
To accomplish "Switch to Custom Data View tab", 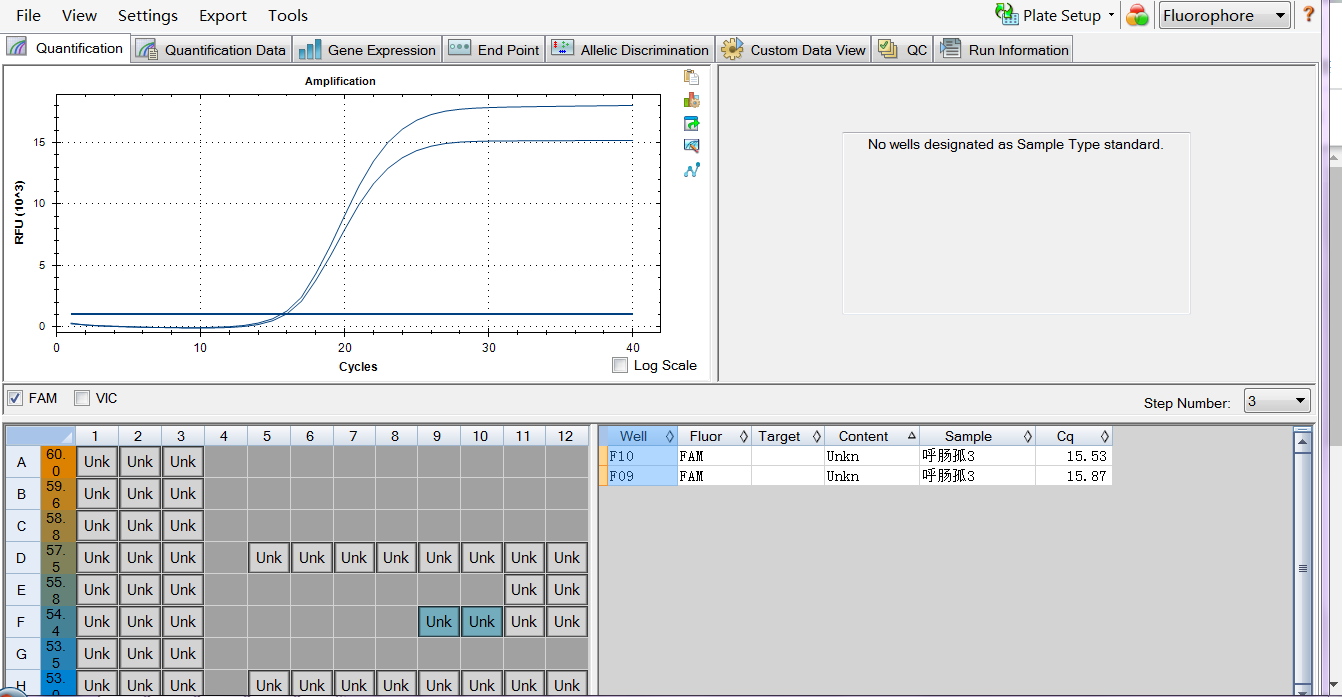I will 793,49.
